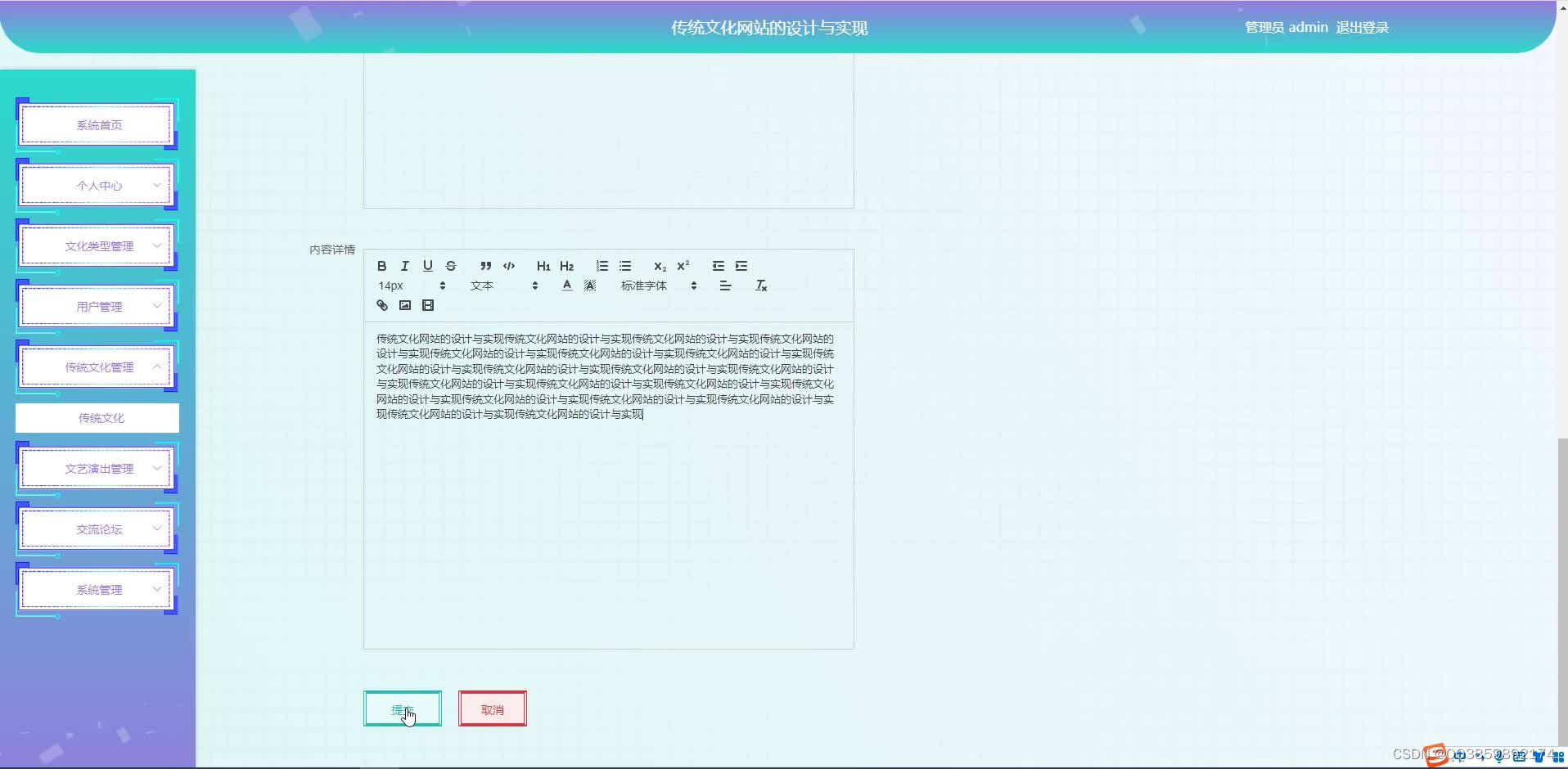Open the 标准字体 font family dropdown
The width and height of the screenshot is (1568, 769).
pyautogui.click(x=659, y=286)
